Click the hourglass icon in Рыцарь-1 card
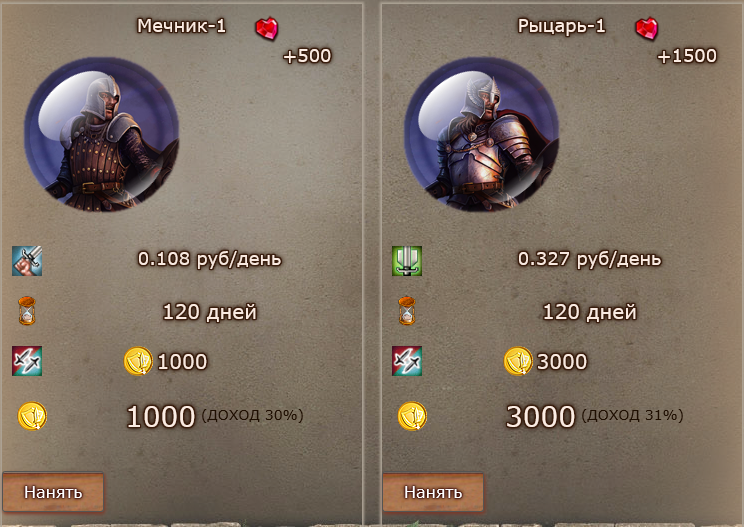Viewport: 744px width, 527px height. [x=407, y=311]
